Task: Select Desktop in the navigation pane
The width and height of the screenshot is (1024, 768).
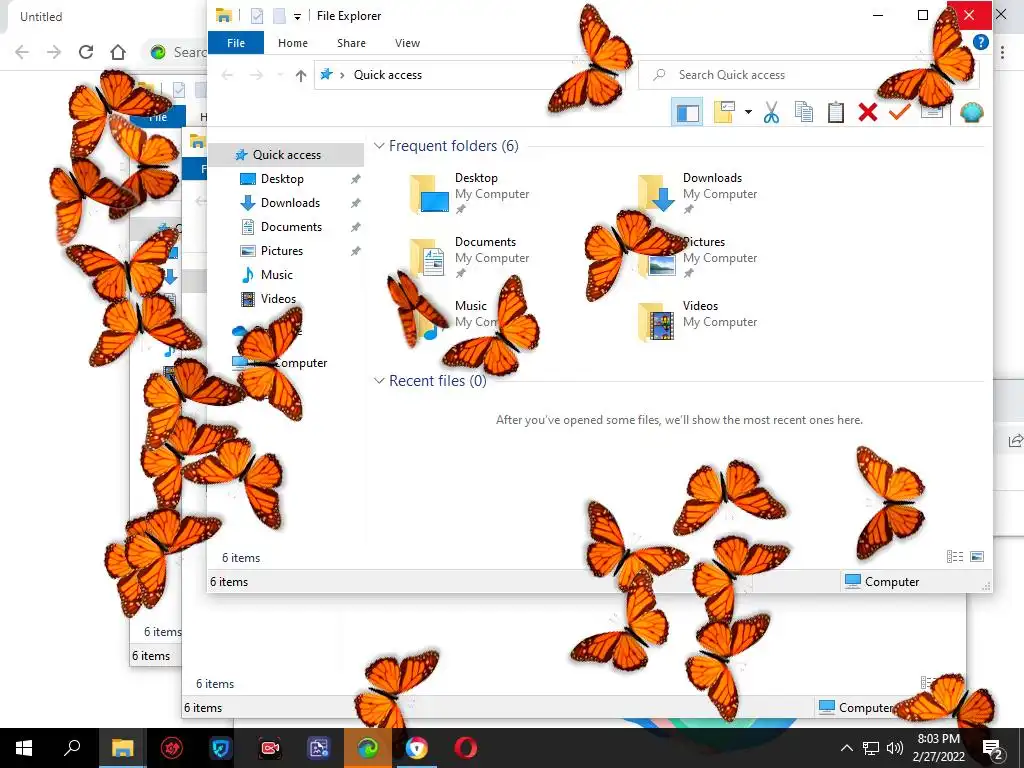Action: [282, 179]
